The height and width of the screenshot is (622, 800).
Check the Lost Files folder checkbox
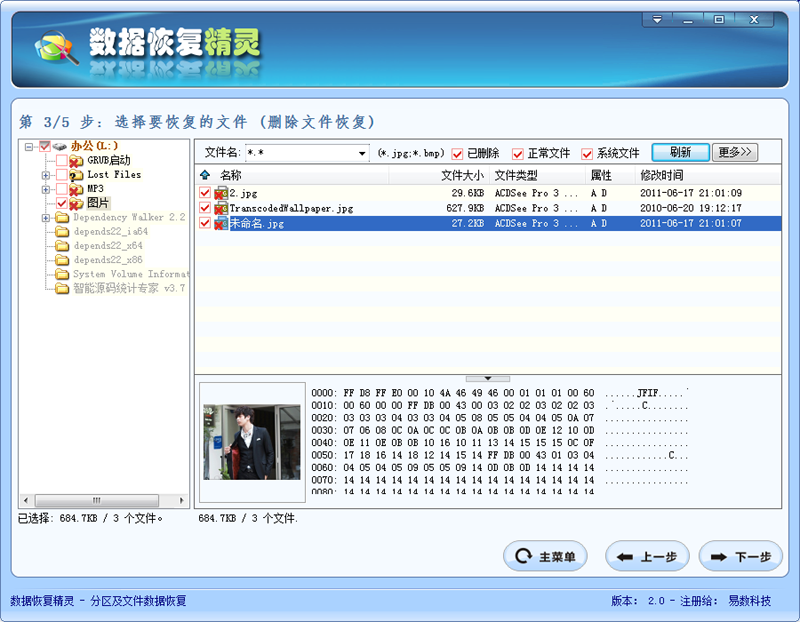point(62,175)
